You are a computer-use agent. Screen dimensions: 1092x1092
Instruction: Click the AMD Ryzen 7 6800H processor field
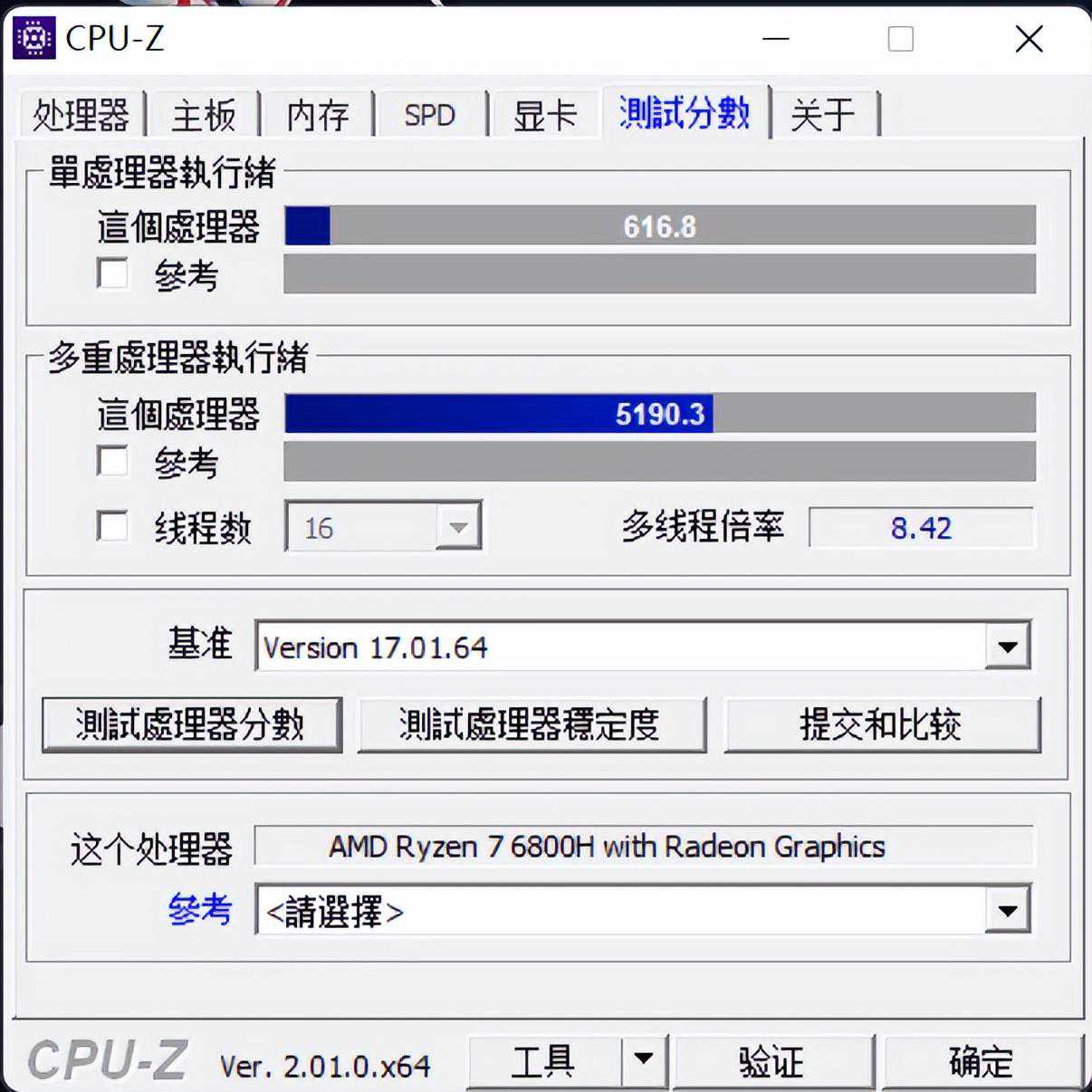[644, 846]
